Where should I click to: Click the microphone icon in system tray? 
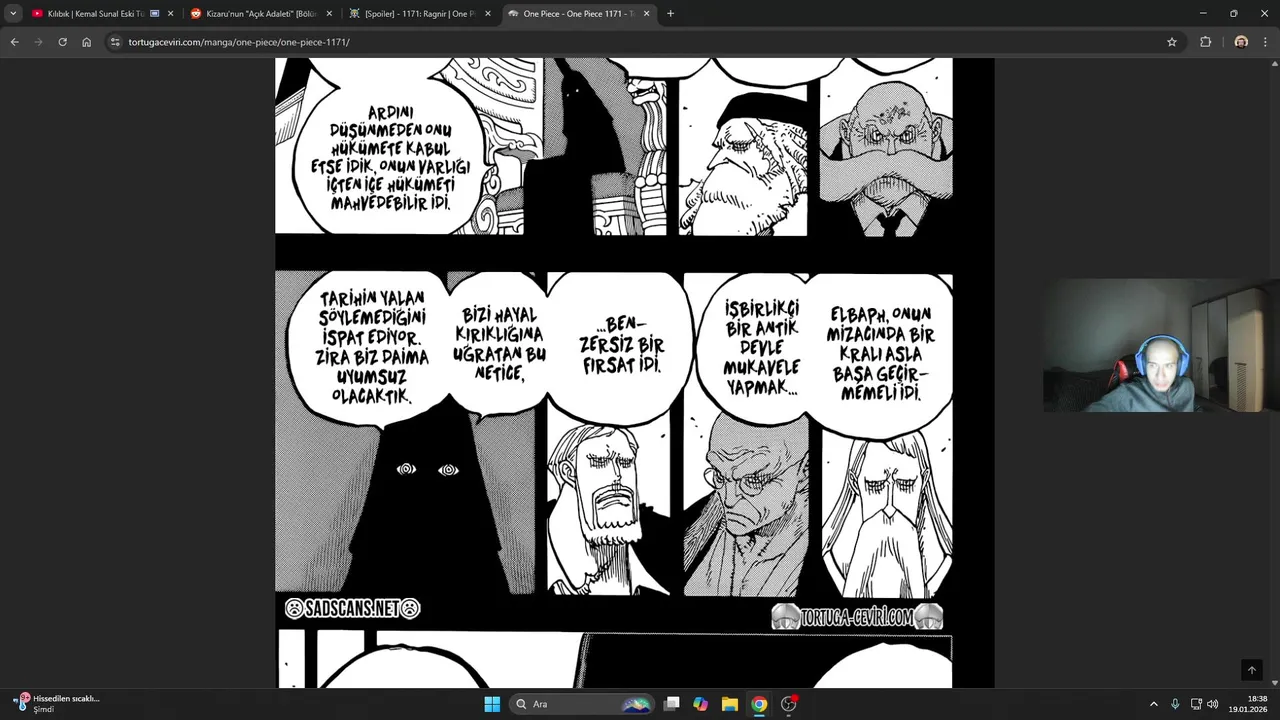(1175, 704)
